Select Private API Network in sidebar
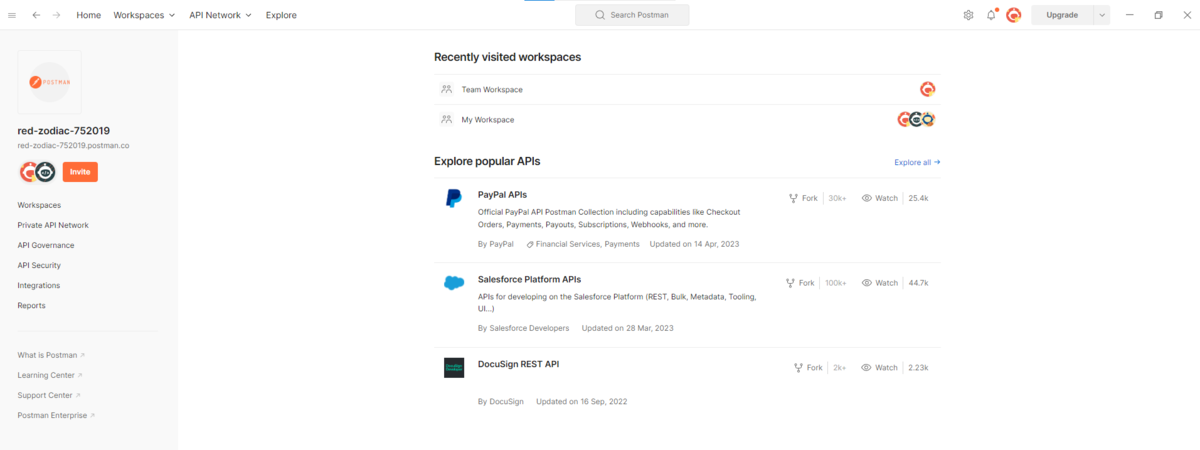The height and width of the screenshot is (450, 1200). point(53,225)
